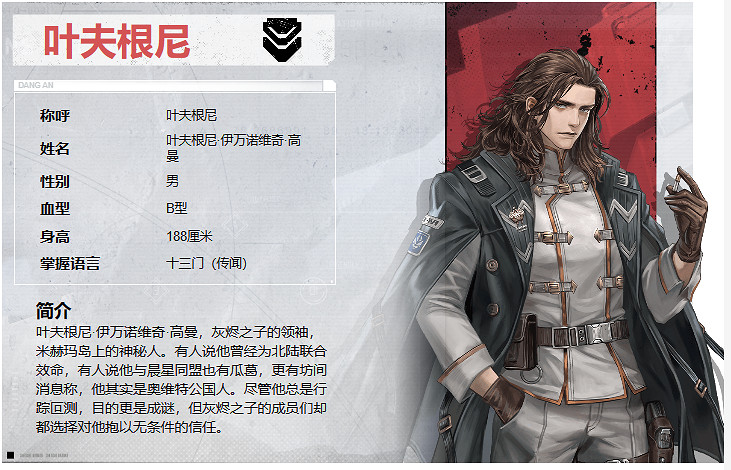Screen dimensions: 731x470
Task: Click the black chevron rank emblem icon
Action: click(x=282, y=40)
